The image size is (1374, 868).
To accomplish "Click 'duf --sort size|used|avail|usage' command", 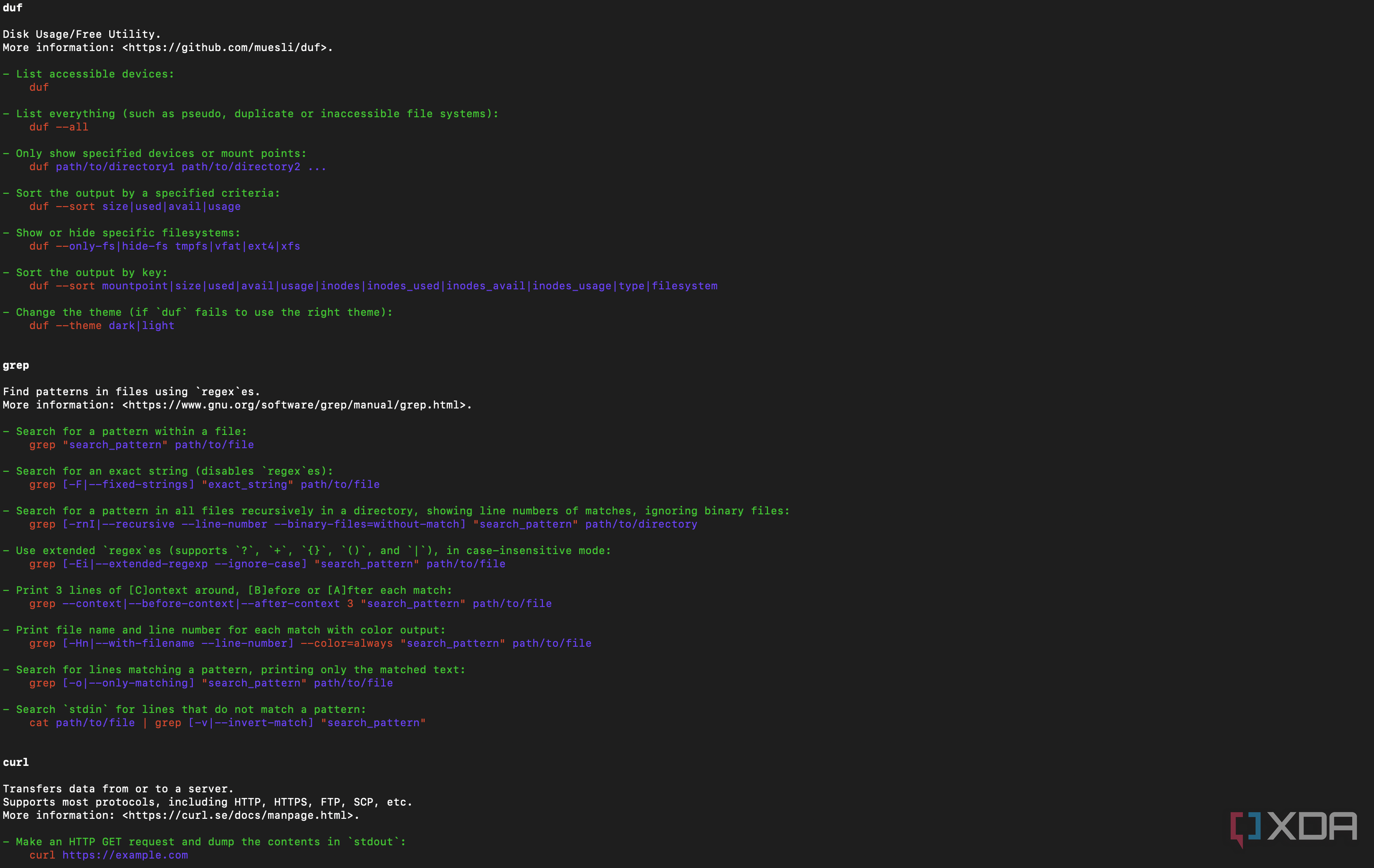I will click(135, 206).
